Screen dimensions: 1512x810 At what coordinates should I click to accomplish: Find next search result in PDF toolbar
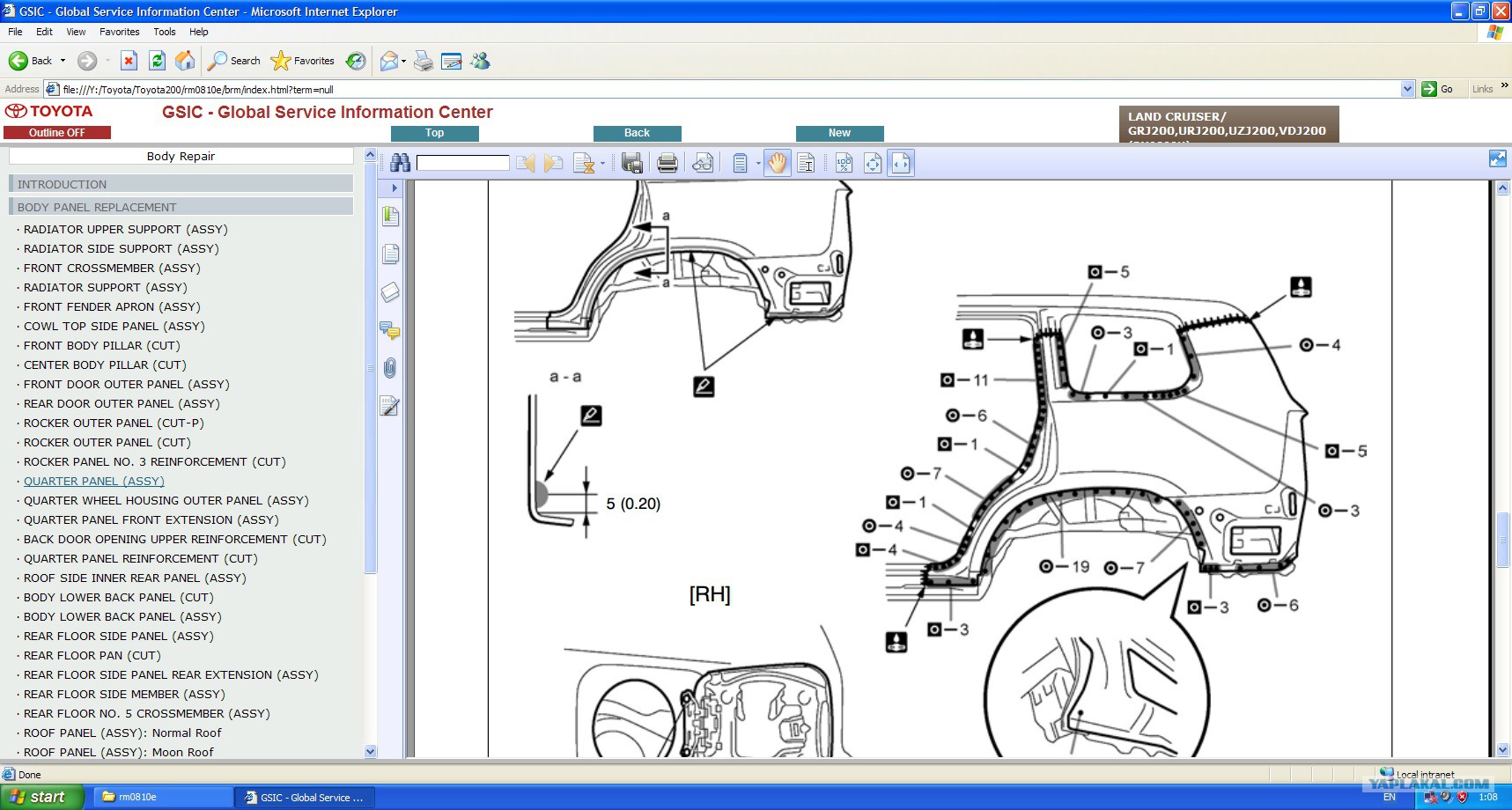pos(553,163)
